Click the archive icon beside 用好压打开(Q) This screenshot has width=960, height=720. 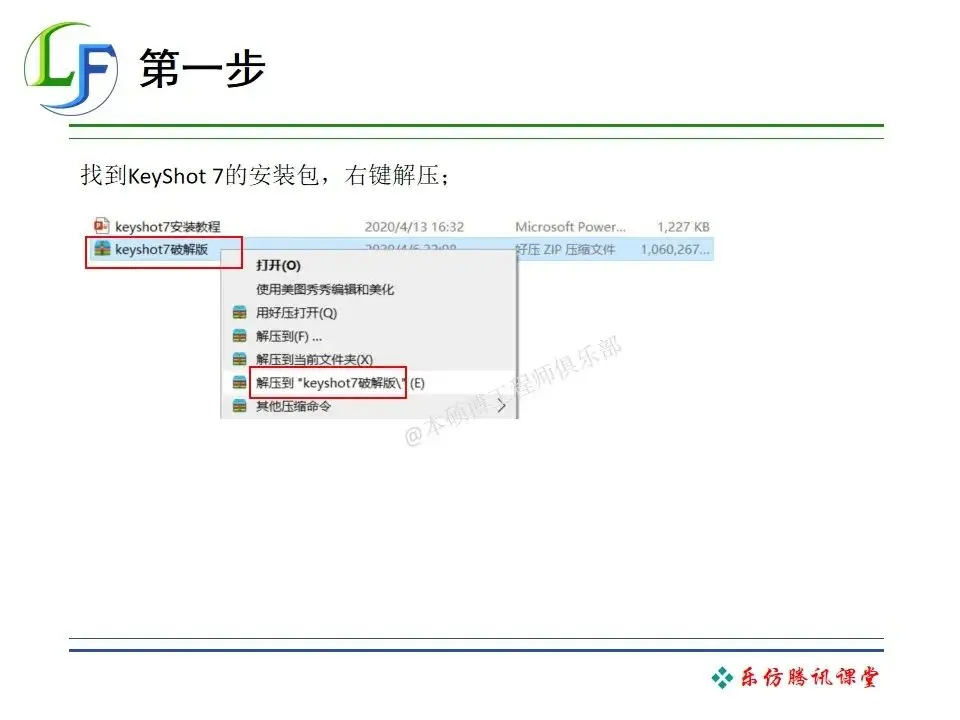[x=239, y=313]
